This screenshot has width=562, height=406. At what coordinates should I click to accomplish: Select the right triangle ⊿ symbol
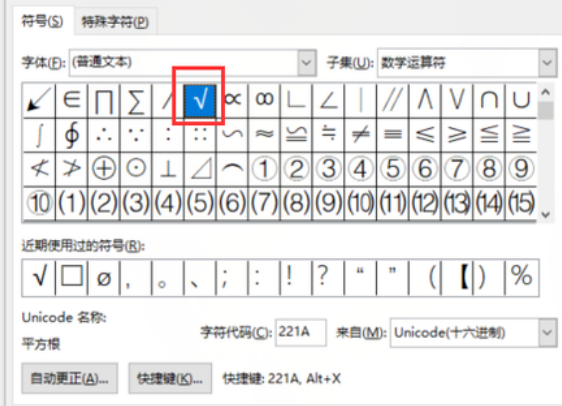[x=200, y=169]
